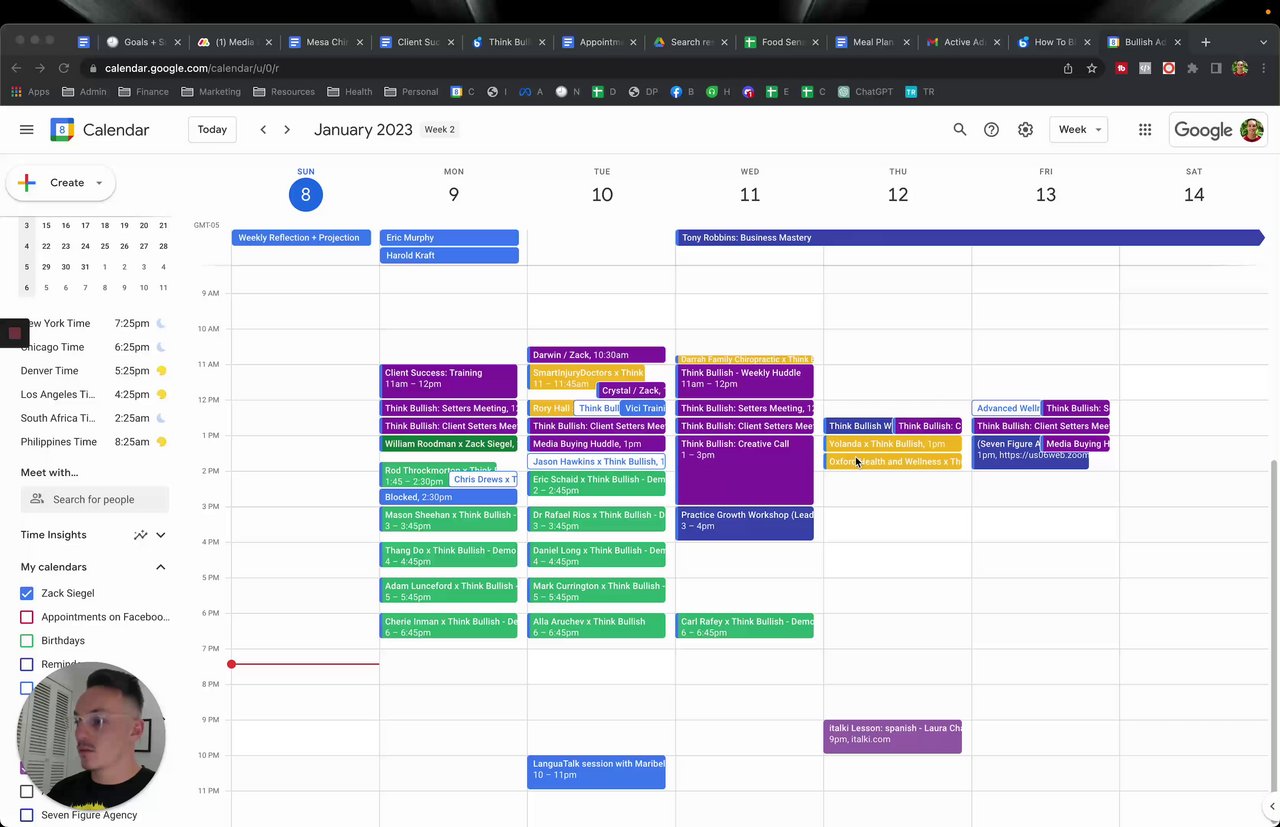Bookmark this page with the star icon
1280x827 pixels.
tap(1092, 68)
